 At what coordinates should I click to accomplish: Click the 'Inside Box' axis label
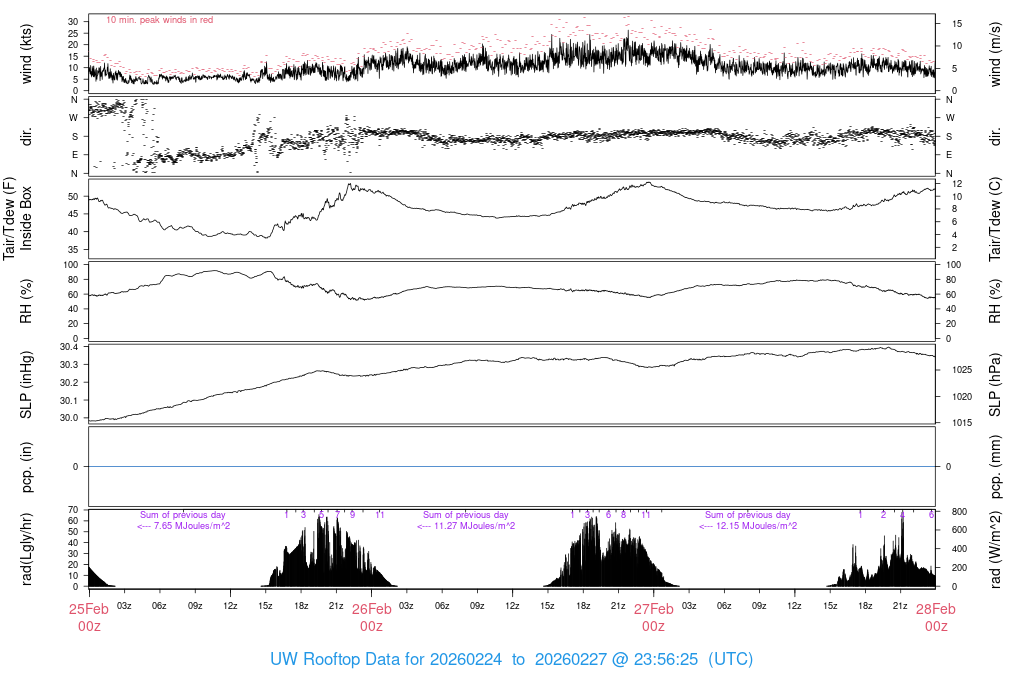click(x=26, y=218)
